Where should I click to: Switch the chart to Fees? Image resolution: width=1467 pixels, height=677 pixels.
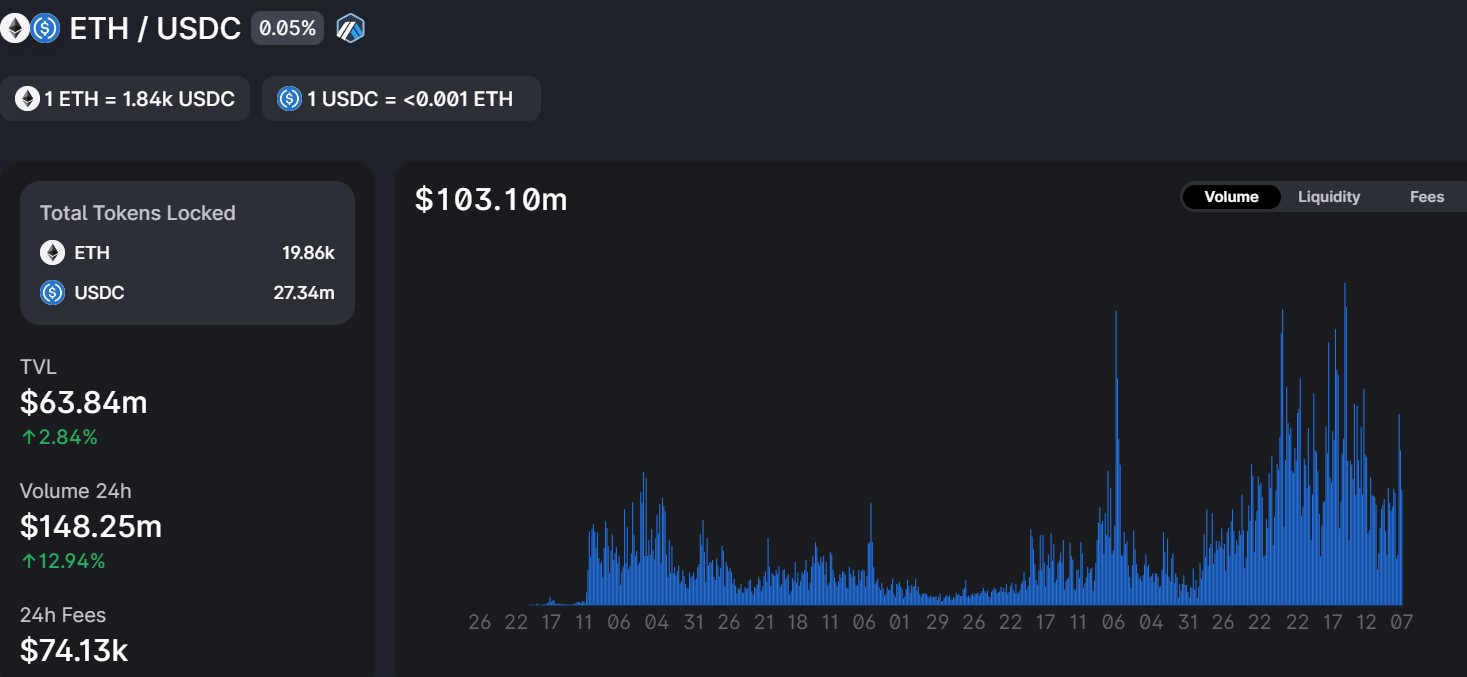click(x=1427, y=197)
